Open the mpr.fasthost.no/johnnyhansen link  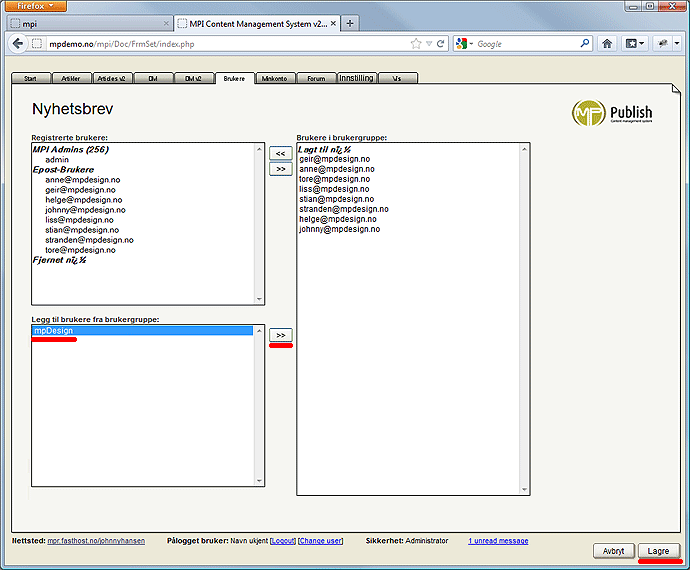point(96,541)
